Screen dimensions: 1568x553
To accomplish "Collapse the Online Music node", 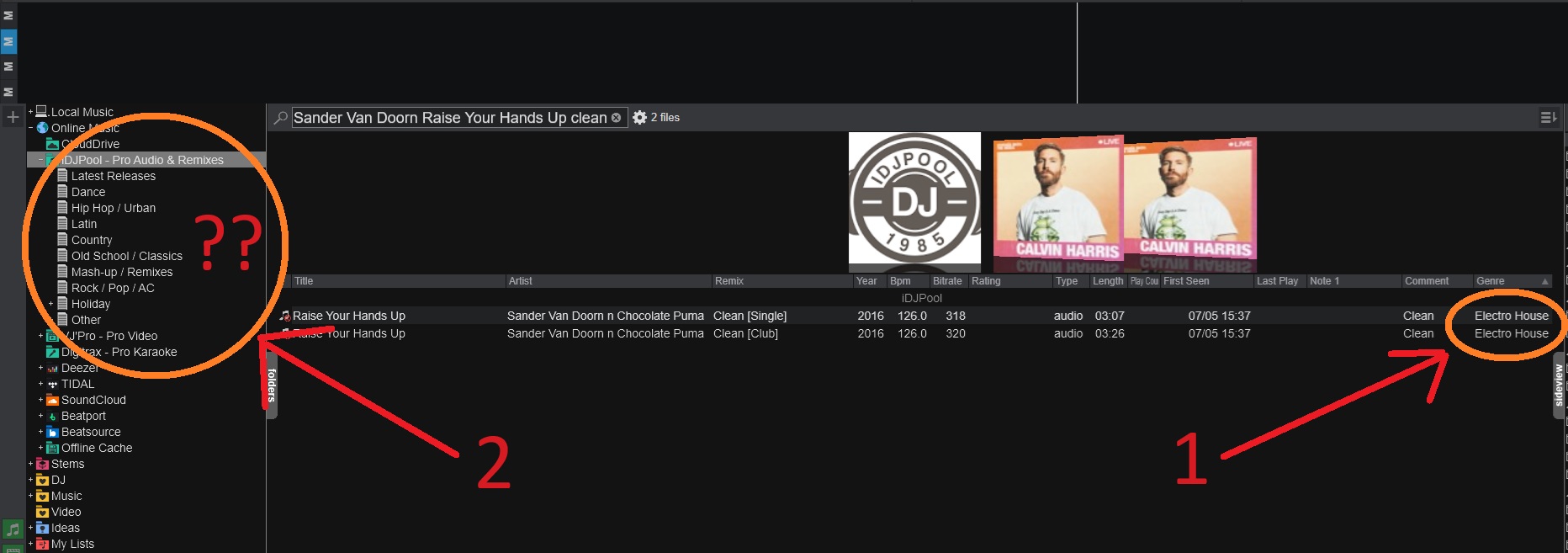I will [30, 128].
